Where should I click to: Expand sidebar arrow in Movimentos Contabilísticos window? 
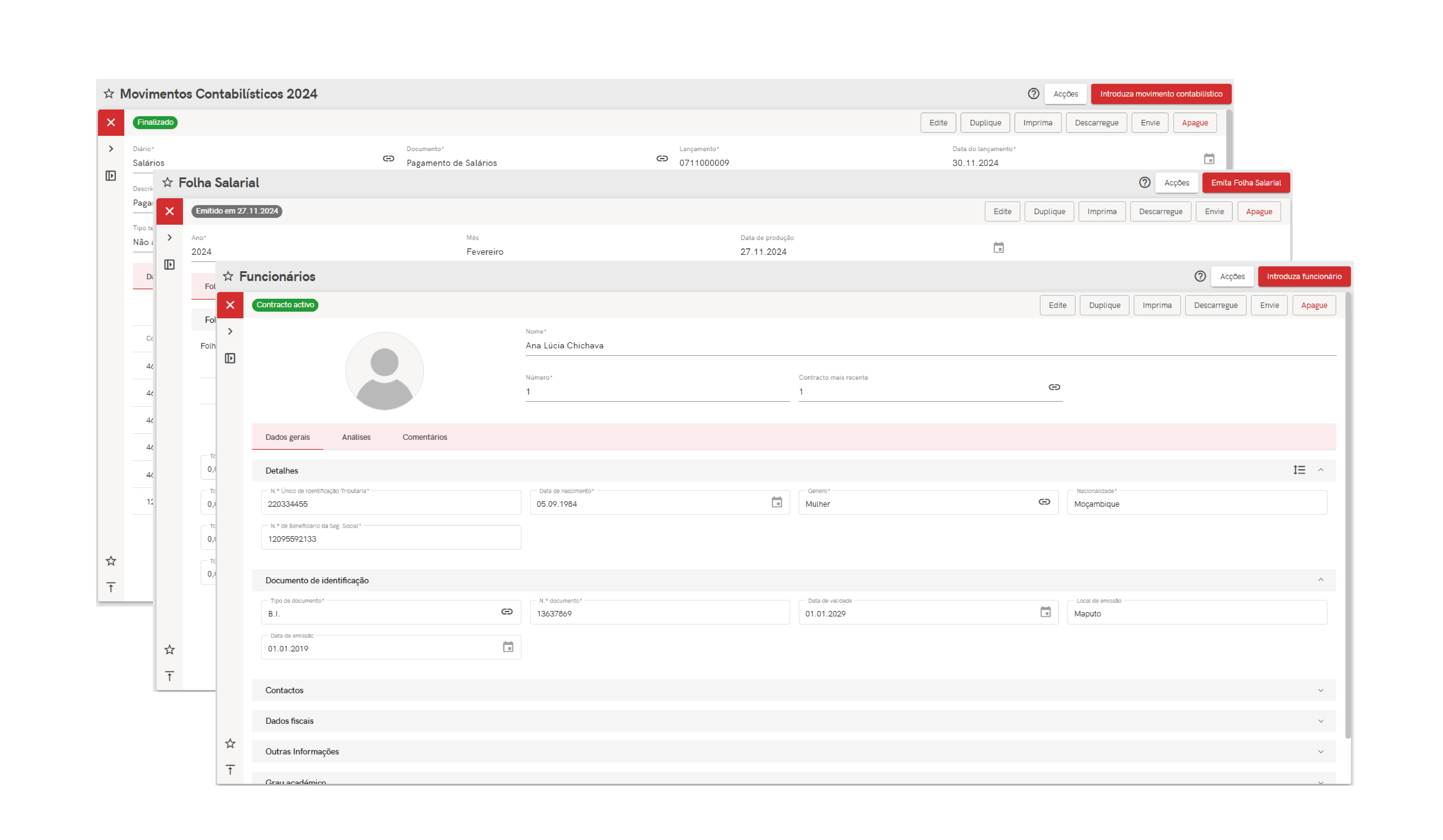(111, 149)
